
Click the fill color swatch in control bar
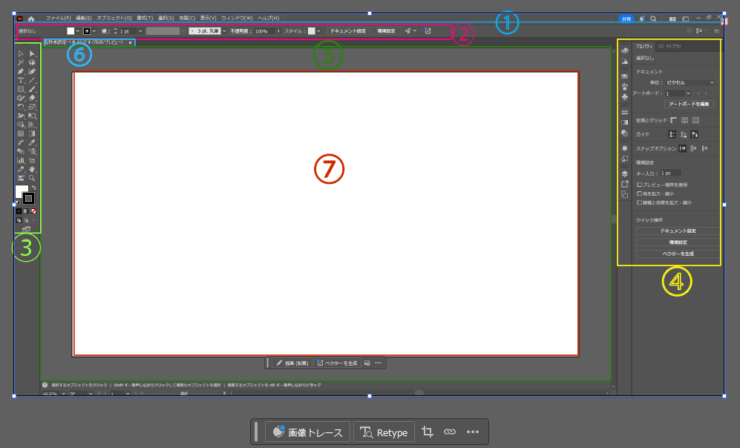(70, 31)
